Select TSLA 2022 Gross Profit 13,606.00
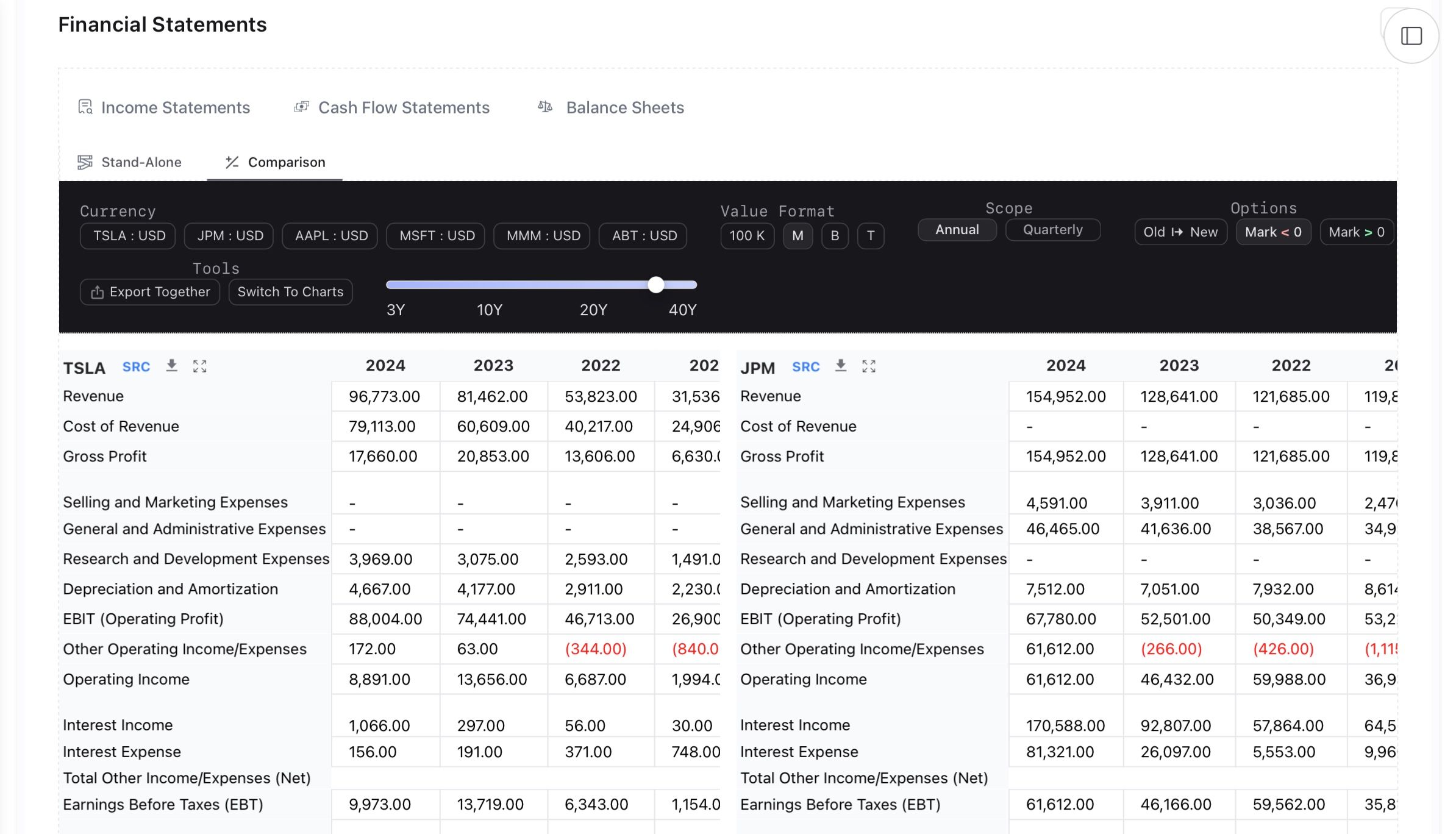 599,457
